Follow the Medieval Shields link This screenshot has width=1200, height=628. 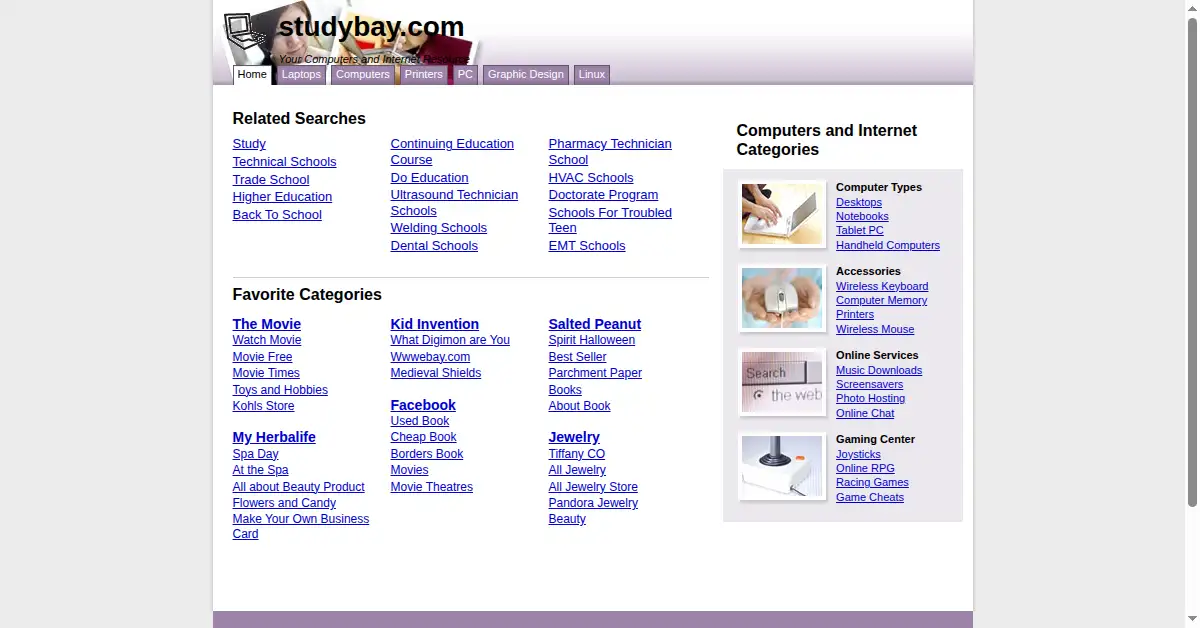pos(436,373)
